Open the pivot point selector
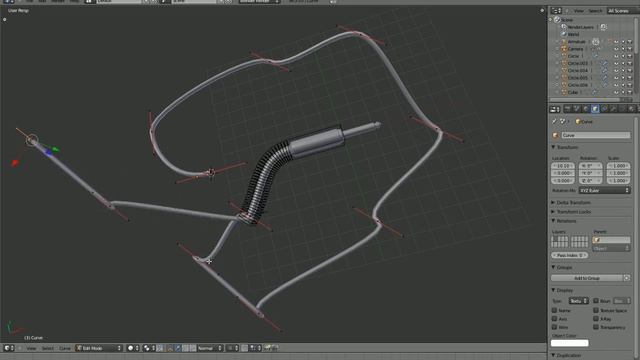This screenshot has width=640, height=360. [148, 348]
